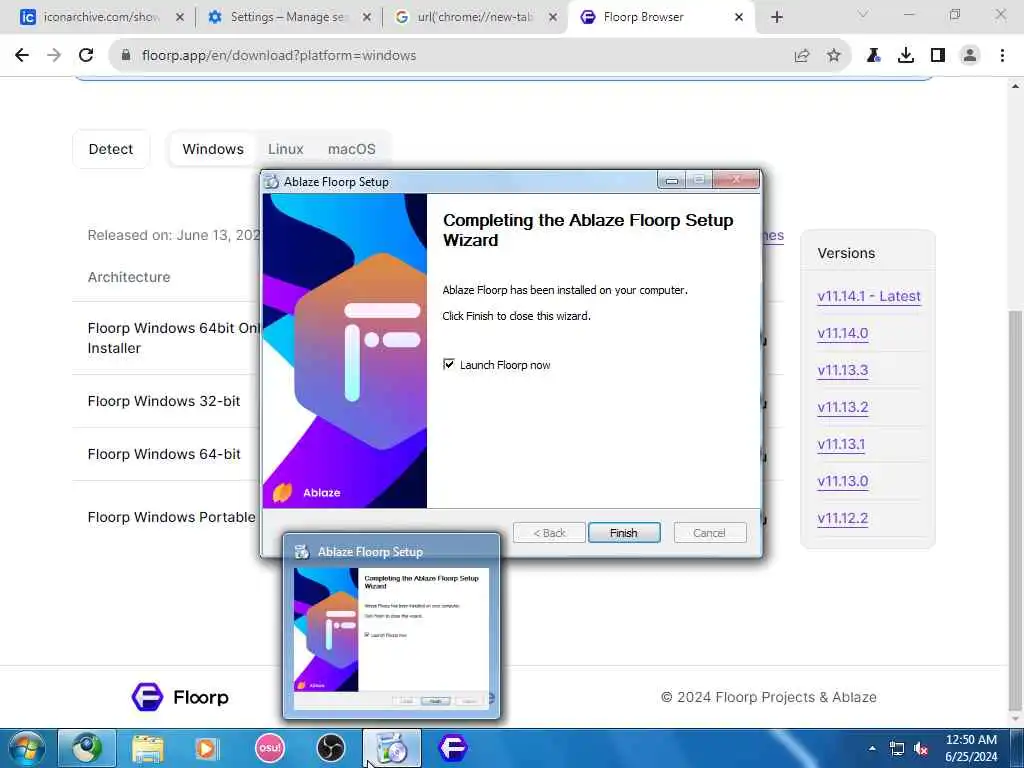Viewport: 1024px width, 768px height.
Task: Open Floorp browser from the taskbar
Action: pos(453,748)
